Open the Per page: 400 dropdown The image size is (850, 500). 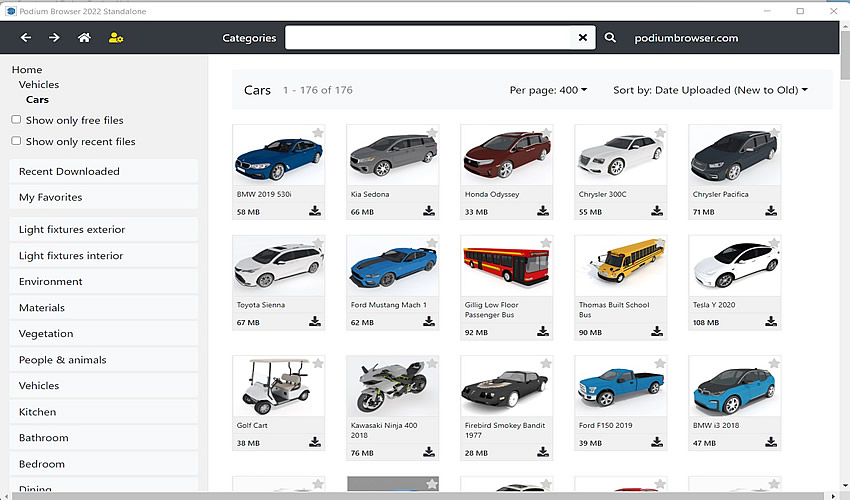click(548, 90)
